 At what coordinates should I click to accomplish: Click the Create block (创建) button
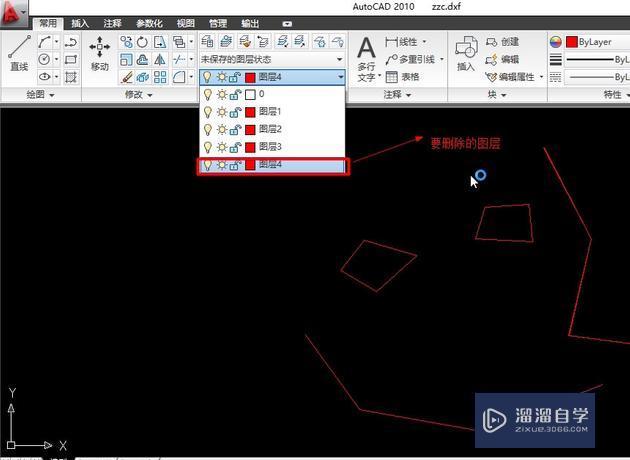(502, 42)
